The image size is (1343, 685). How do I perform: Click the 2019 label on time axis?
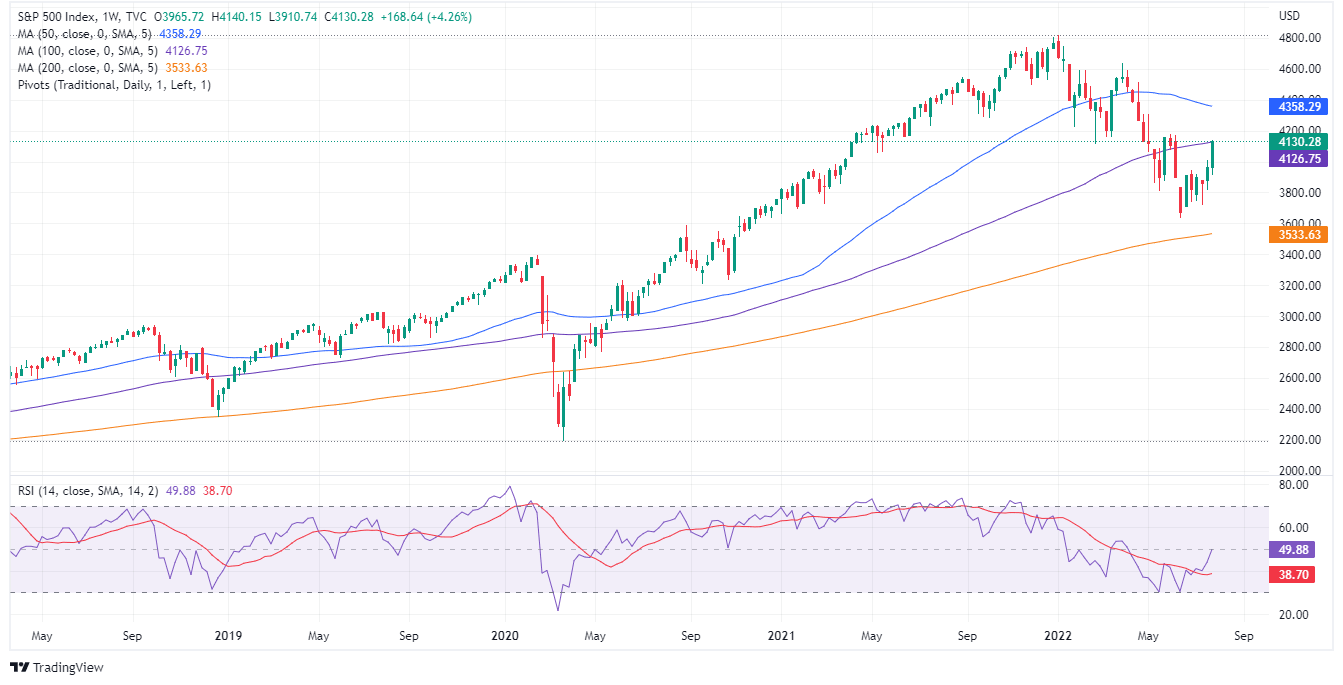228,635
